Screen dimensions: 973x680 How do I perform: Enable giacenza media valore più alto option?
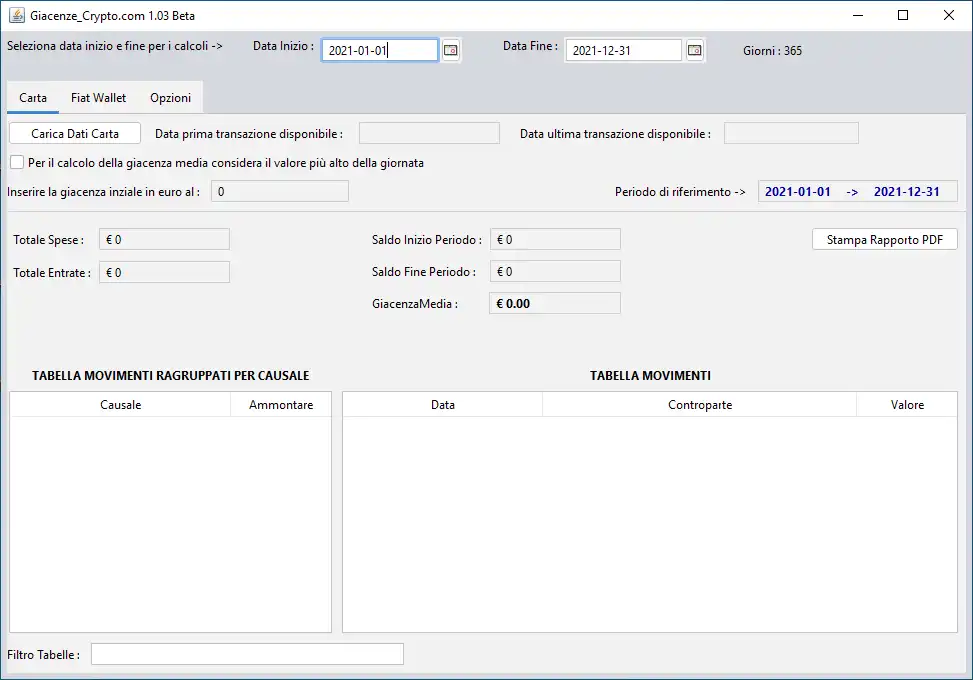pos(15,162)
